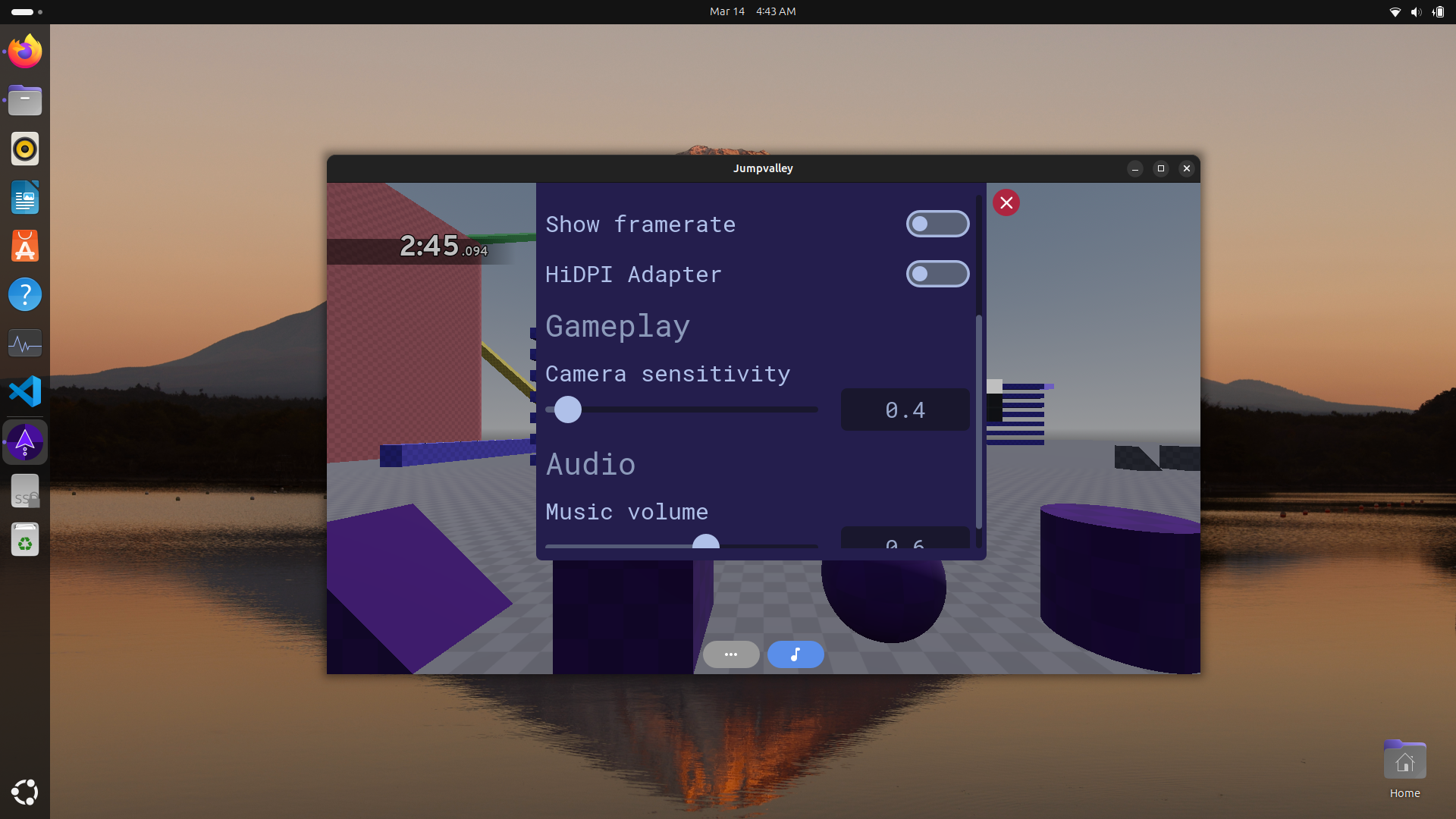Viewport: 1456px width, 819px height.
Task: Open Firefox from the dock
Action: tap(25, 52)
